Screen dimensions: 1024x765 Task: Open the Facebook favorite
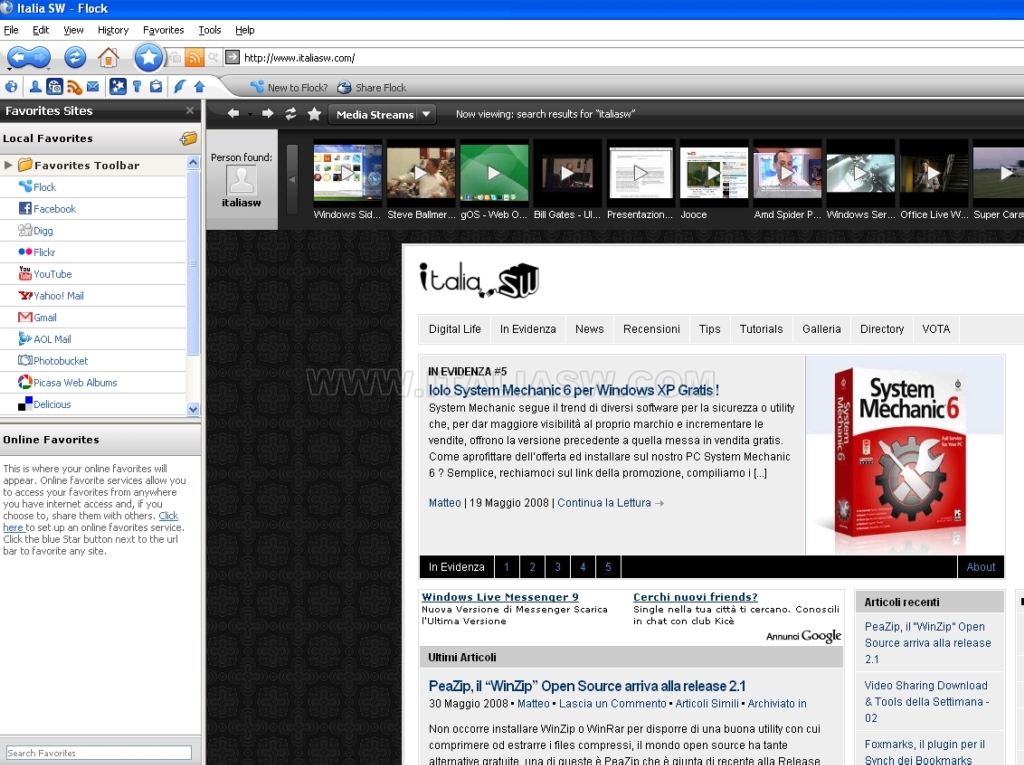click(x=47, y=208)
